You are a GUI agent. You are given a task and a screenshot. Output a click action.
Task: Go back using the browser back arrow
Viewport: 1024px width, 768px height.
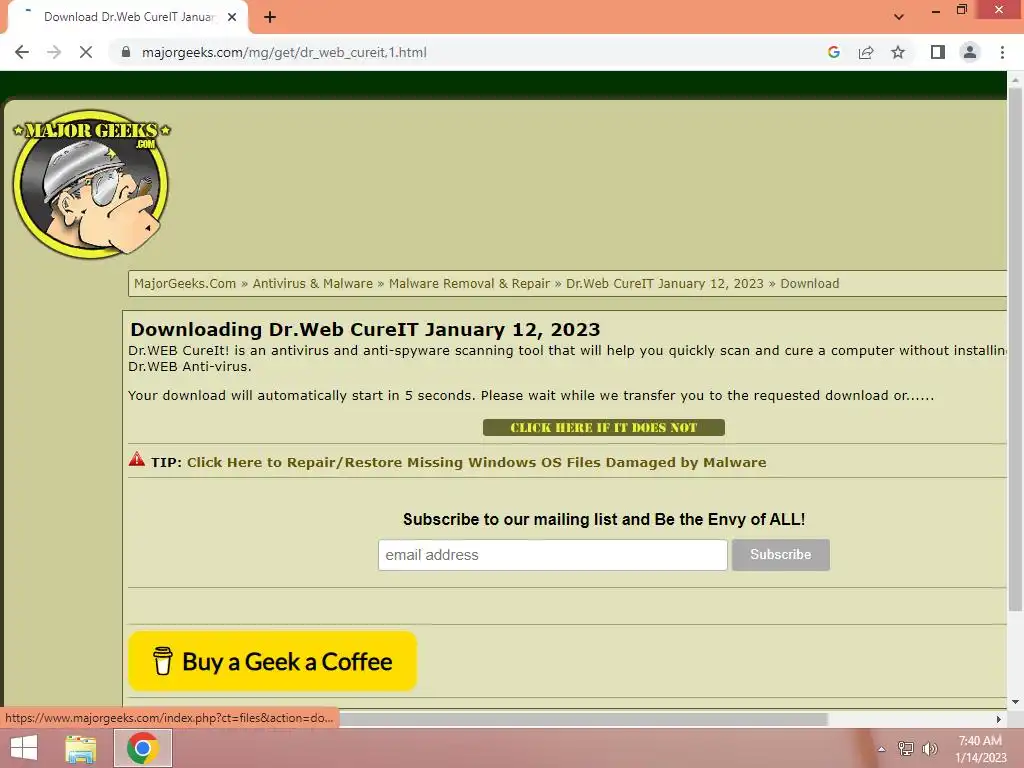22,52
